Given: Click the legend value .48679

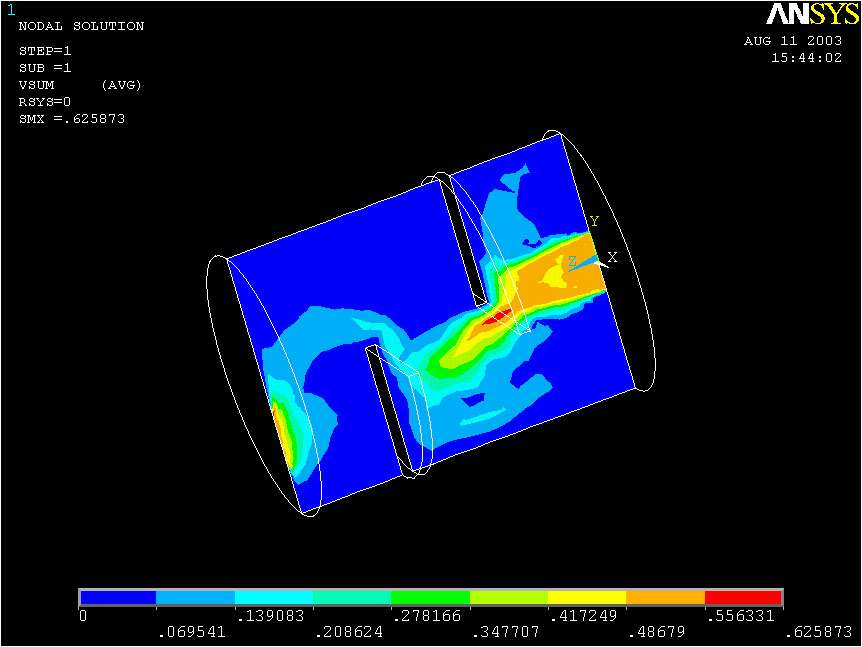Looking at the screenshot, I should coord(656,632).
